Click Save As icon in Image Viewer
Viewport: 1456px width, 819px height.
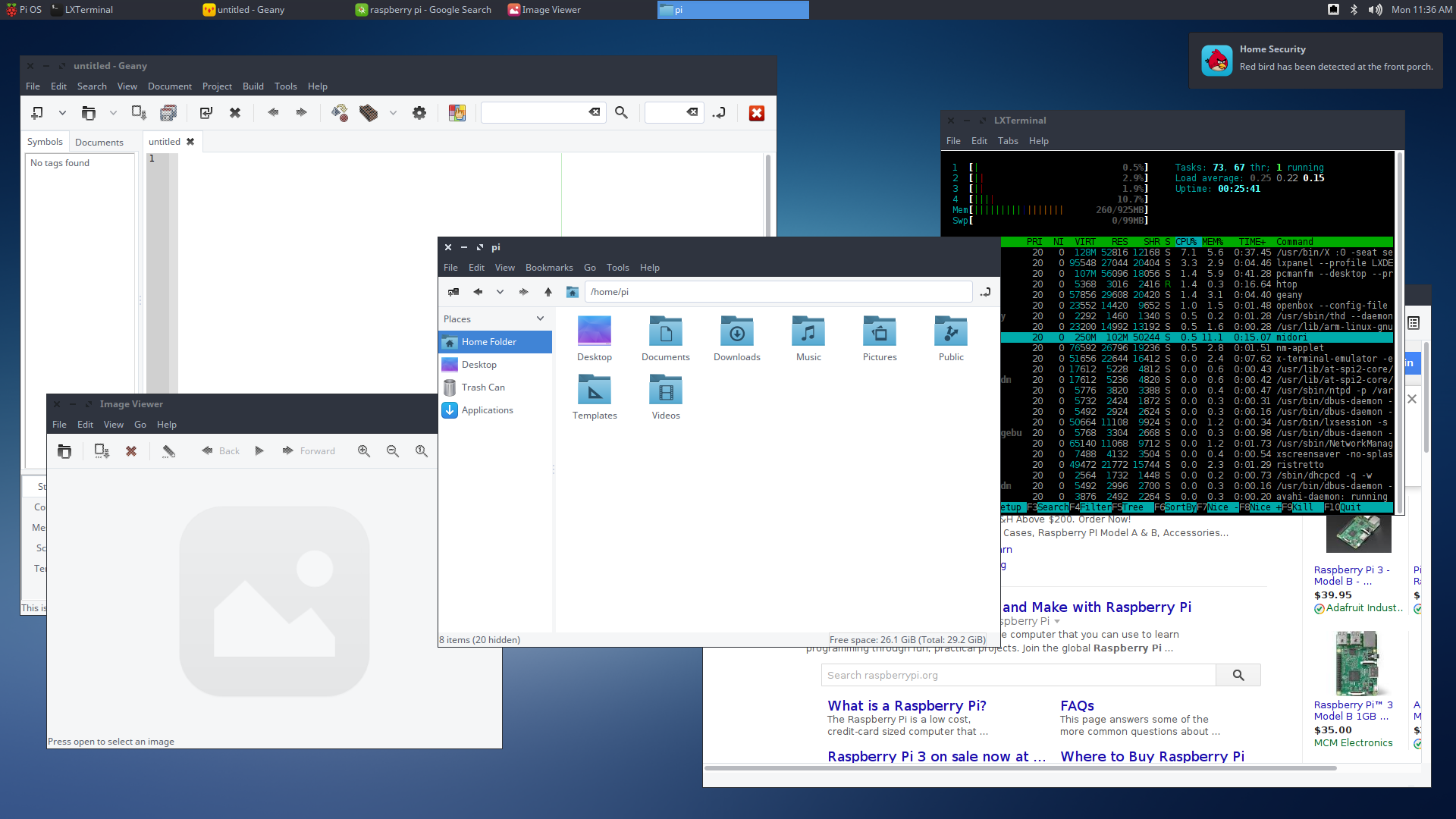pyautogui.click(x=102, y=451)
